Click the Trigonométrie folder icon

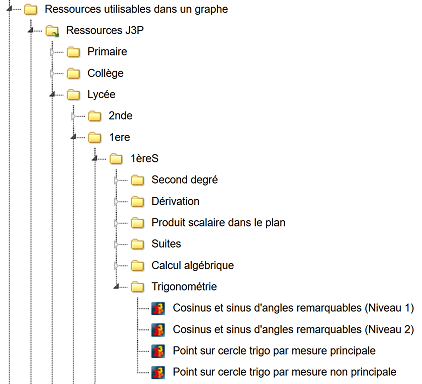[x=137, y=287]
